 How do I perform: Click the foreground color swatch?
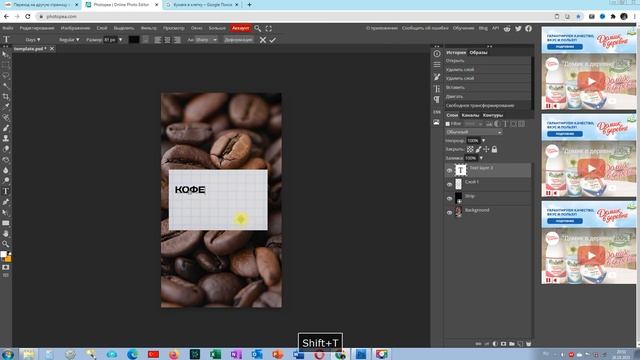(x=4, y=254)
